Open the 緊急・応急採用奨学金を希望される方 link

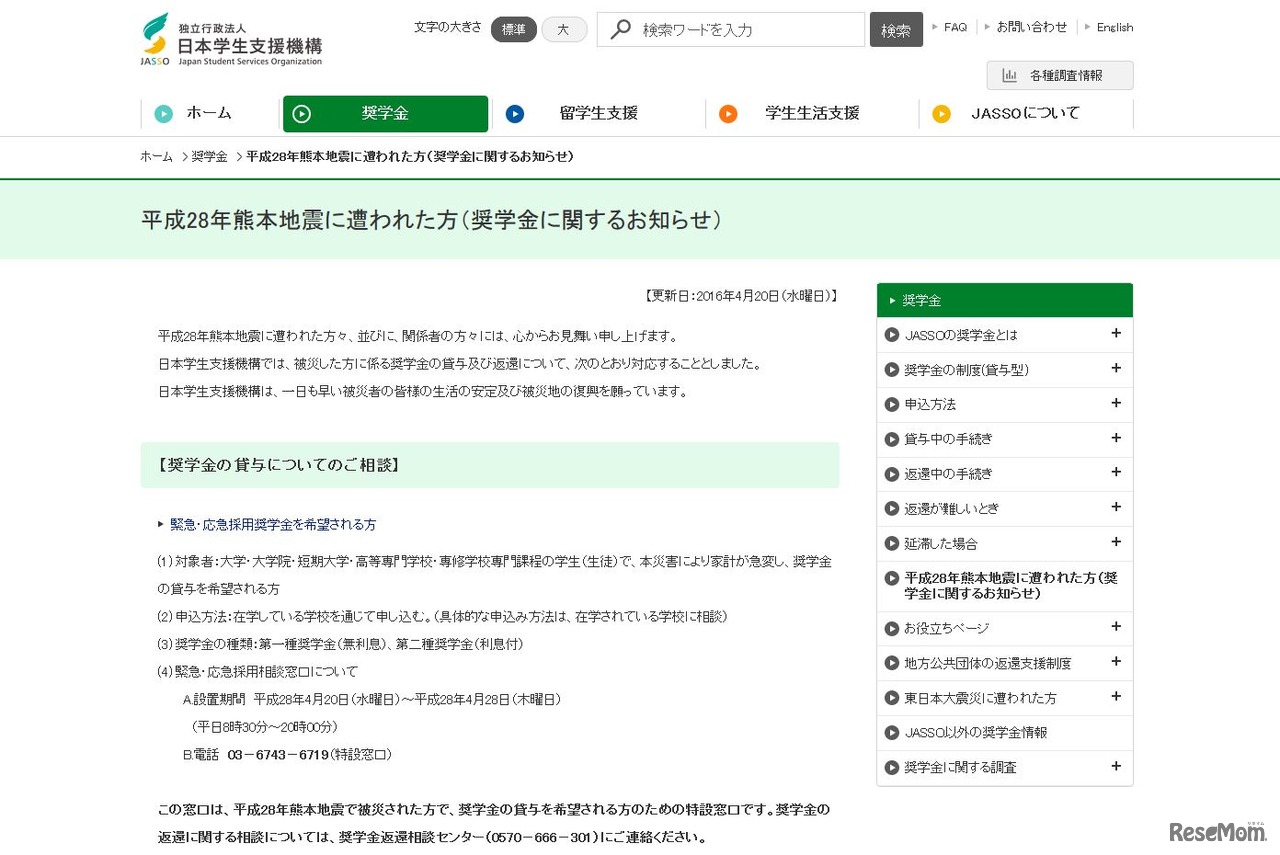[x=271, y=524]
